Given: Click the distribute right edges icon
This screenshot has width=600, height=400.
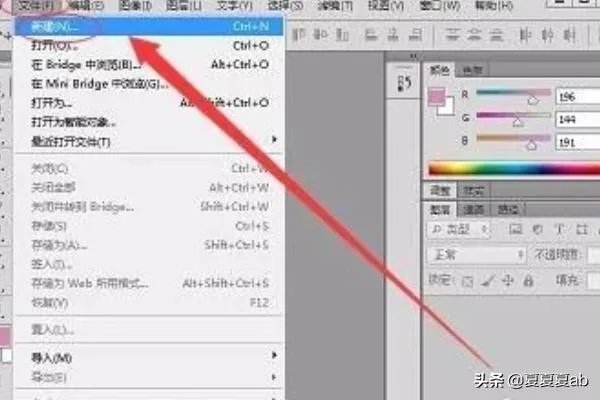Looking at the screenshot, I should pyautogui.click(x=570, y=35).
